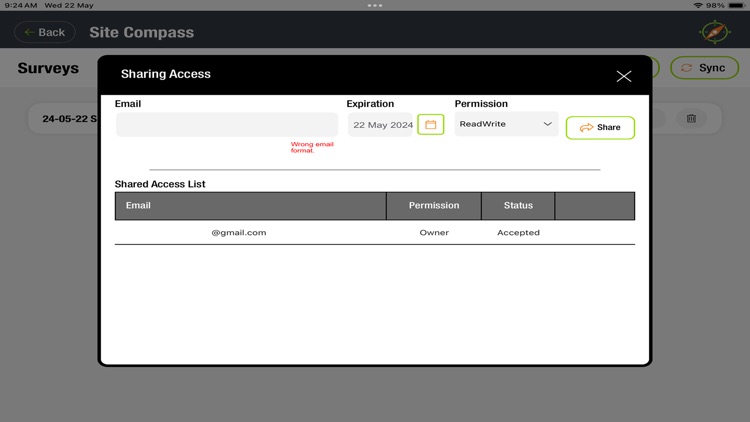Click the Share button
The width and height of the screenshot is (750, 422).
[x=600, y=127]
